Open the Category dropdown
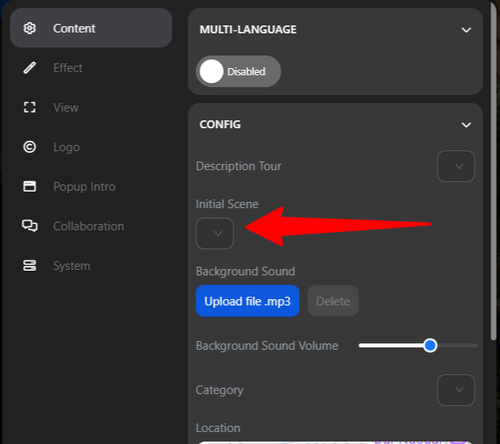The width and height of the screenshot is (500, 444). 456,390
